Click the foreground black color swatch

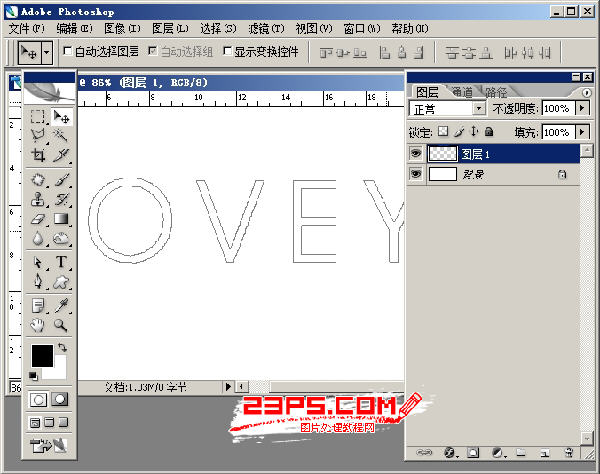pos(41,355)
